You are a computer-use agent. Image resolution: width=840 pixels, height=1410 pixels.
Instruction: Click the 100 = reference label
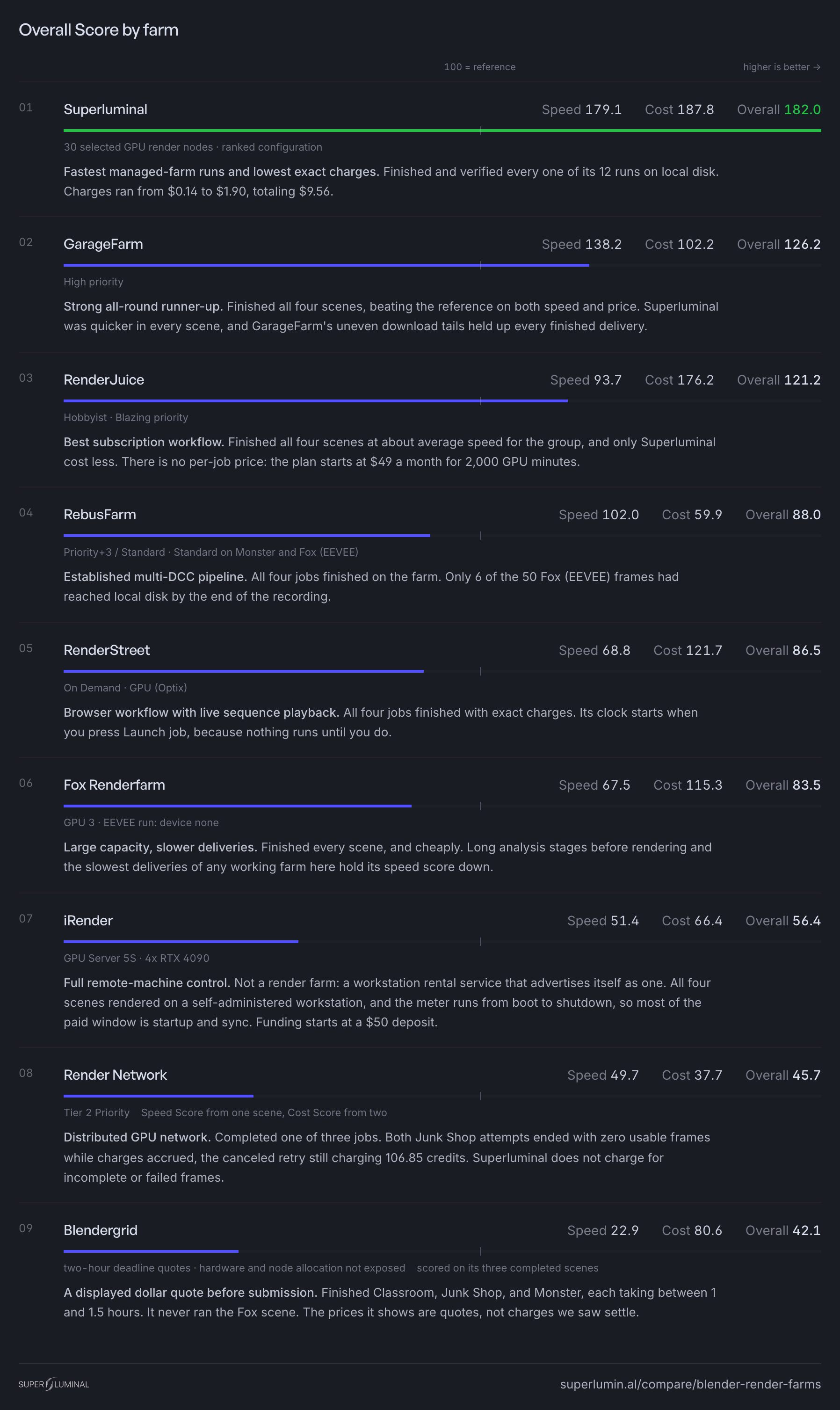(x=479, y=67)
